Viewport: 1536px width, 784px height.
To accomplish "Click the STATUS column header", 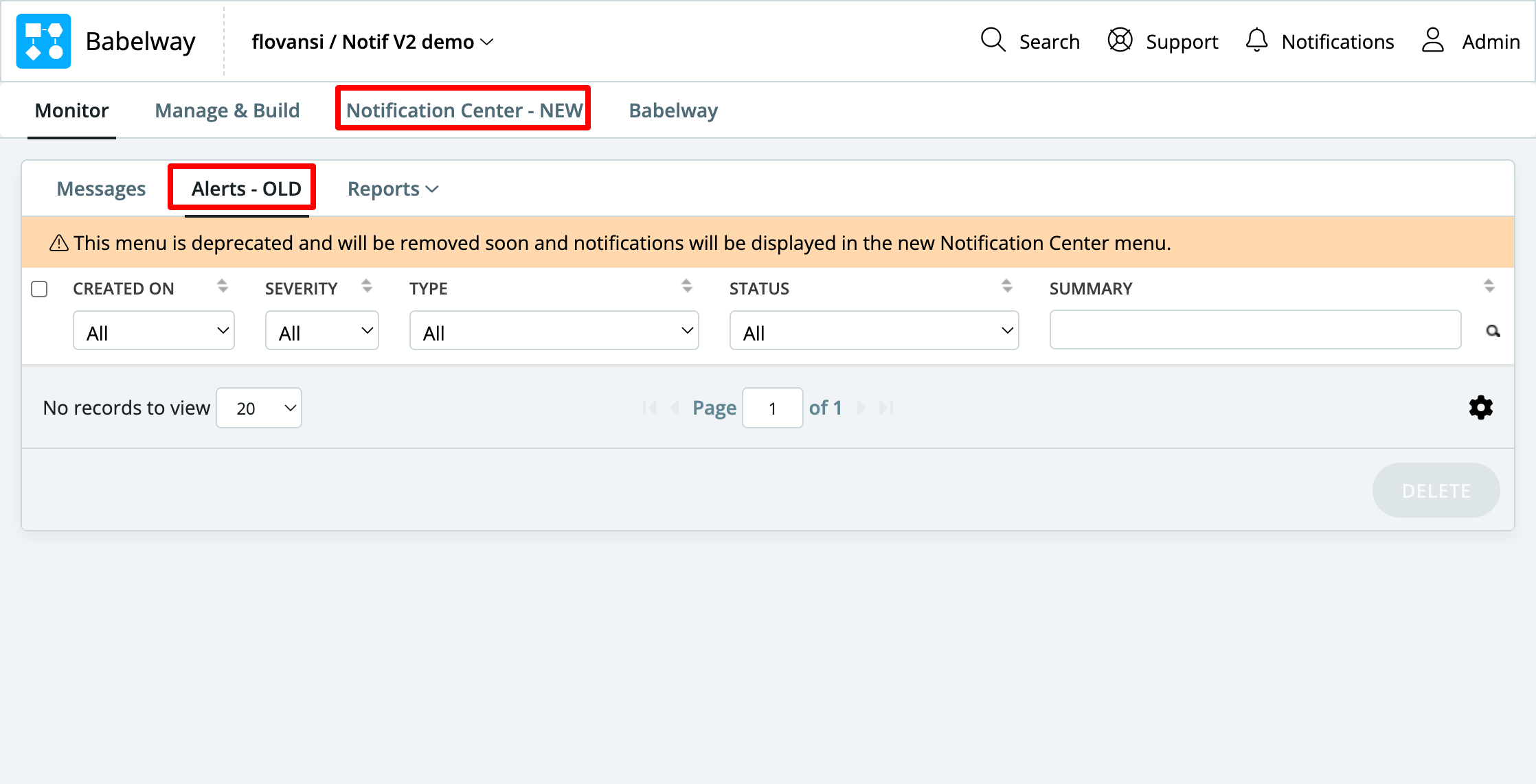I will click(x=759, y=289).
